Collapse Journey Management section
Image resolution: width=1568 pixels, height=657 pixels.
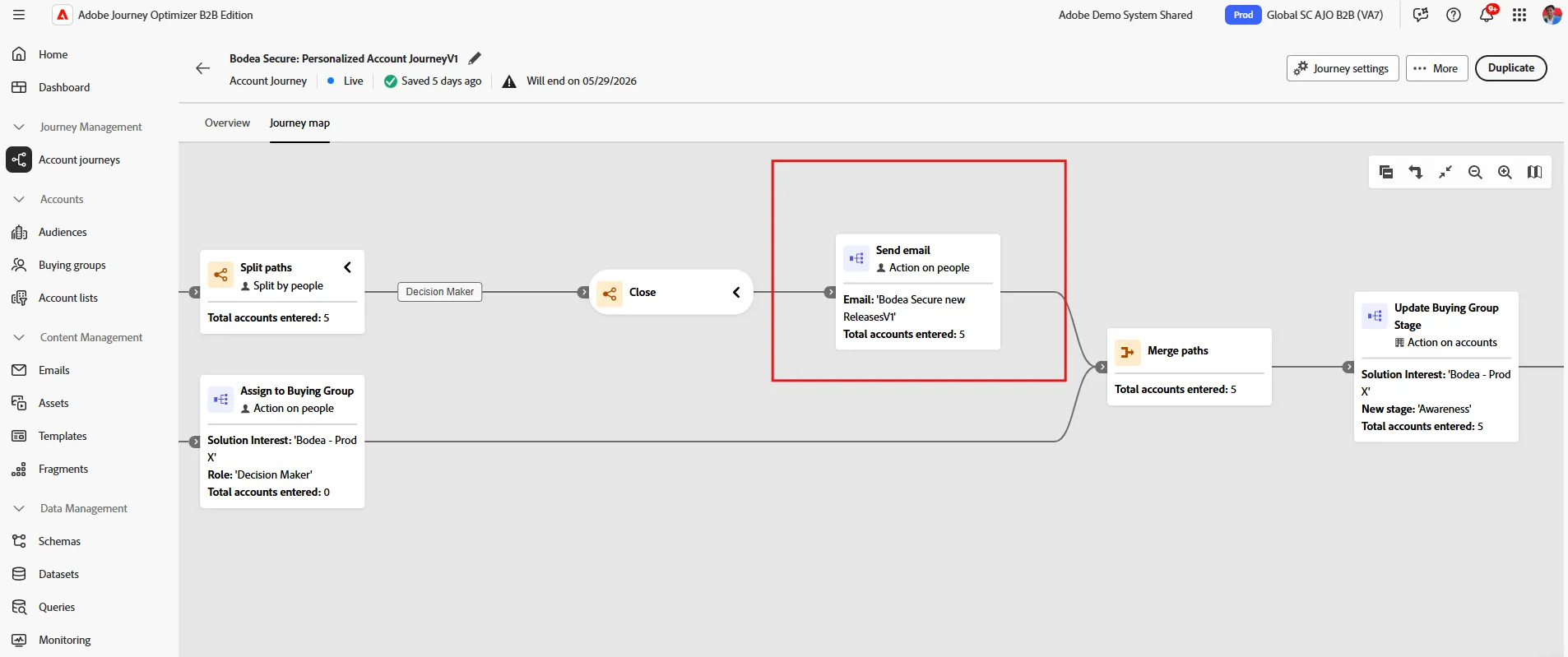click(x=19, y=127)
